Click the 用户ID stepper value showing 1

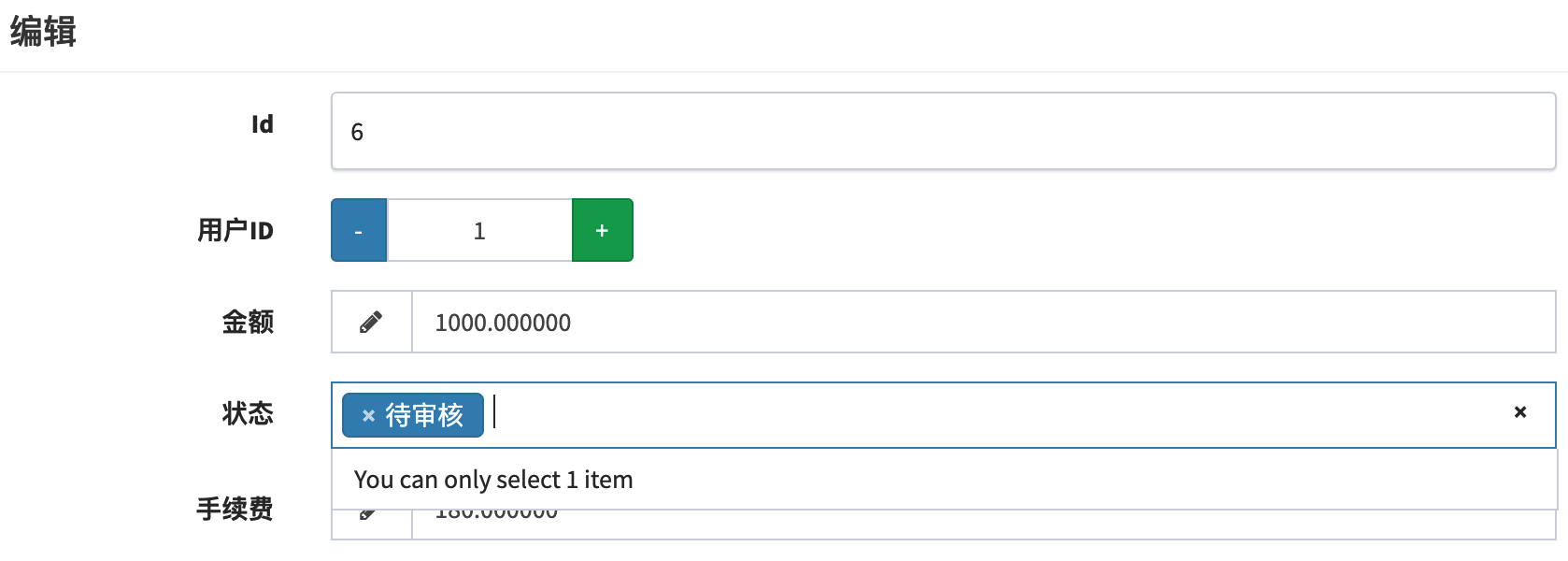pyautogui.click(x=478, y=229)
